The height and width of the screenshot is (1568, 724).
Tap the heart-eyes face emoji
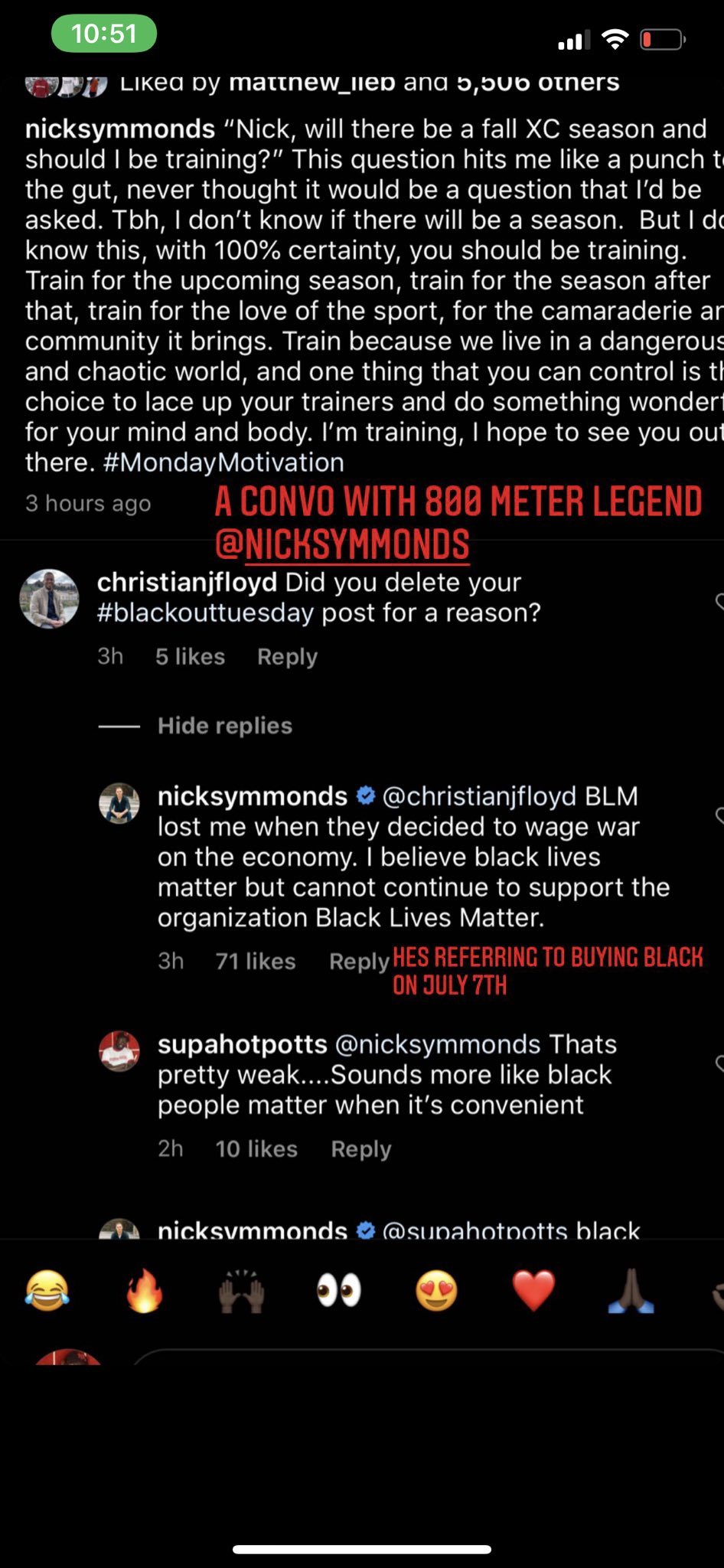point(436,1290)
